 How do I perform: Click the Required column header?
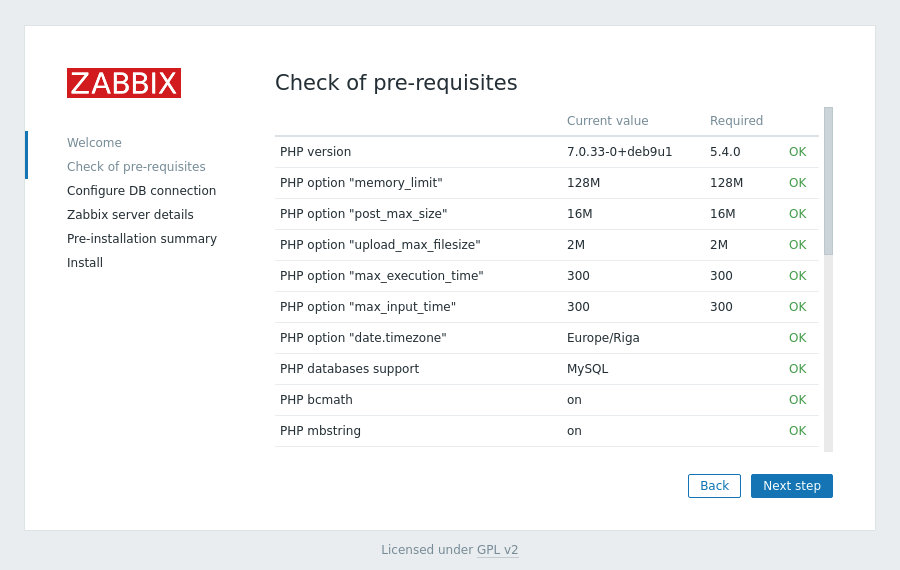(x=736, y=121)
